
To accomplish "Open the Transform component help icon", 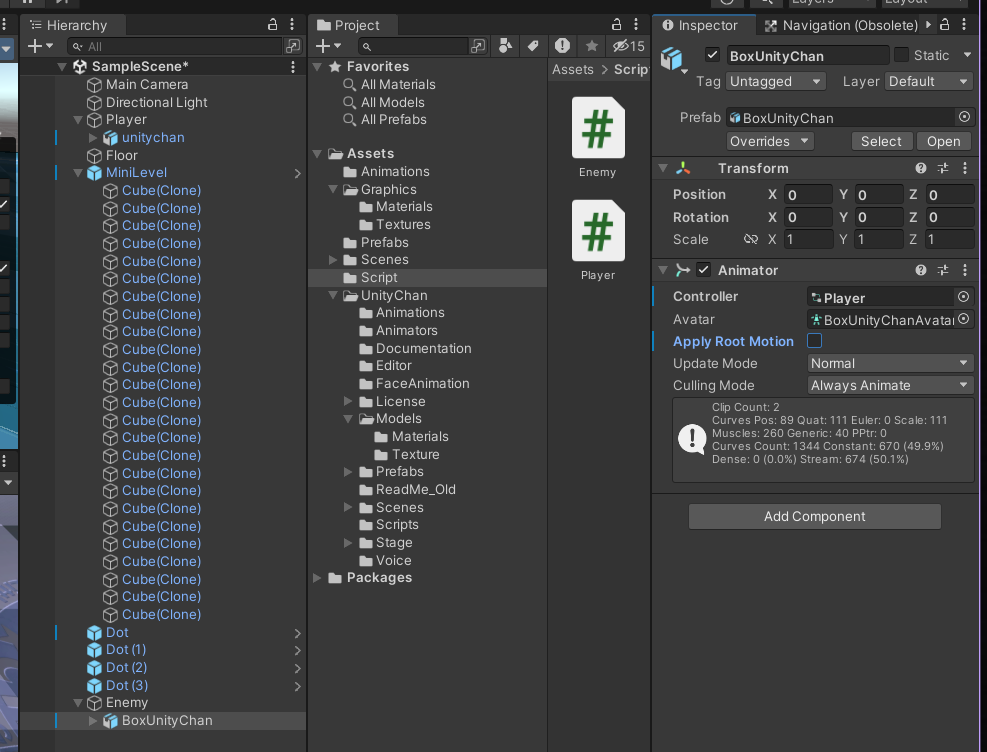I will coord(921,168).
